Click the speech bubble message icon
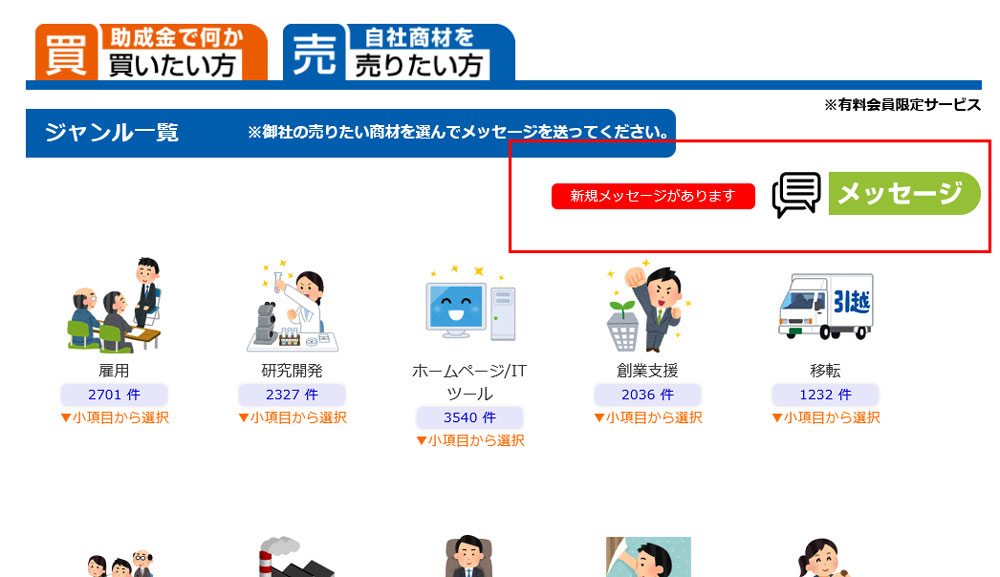Viewport: 1000px width, 577px height. [796, 194]
